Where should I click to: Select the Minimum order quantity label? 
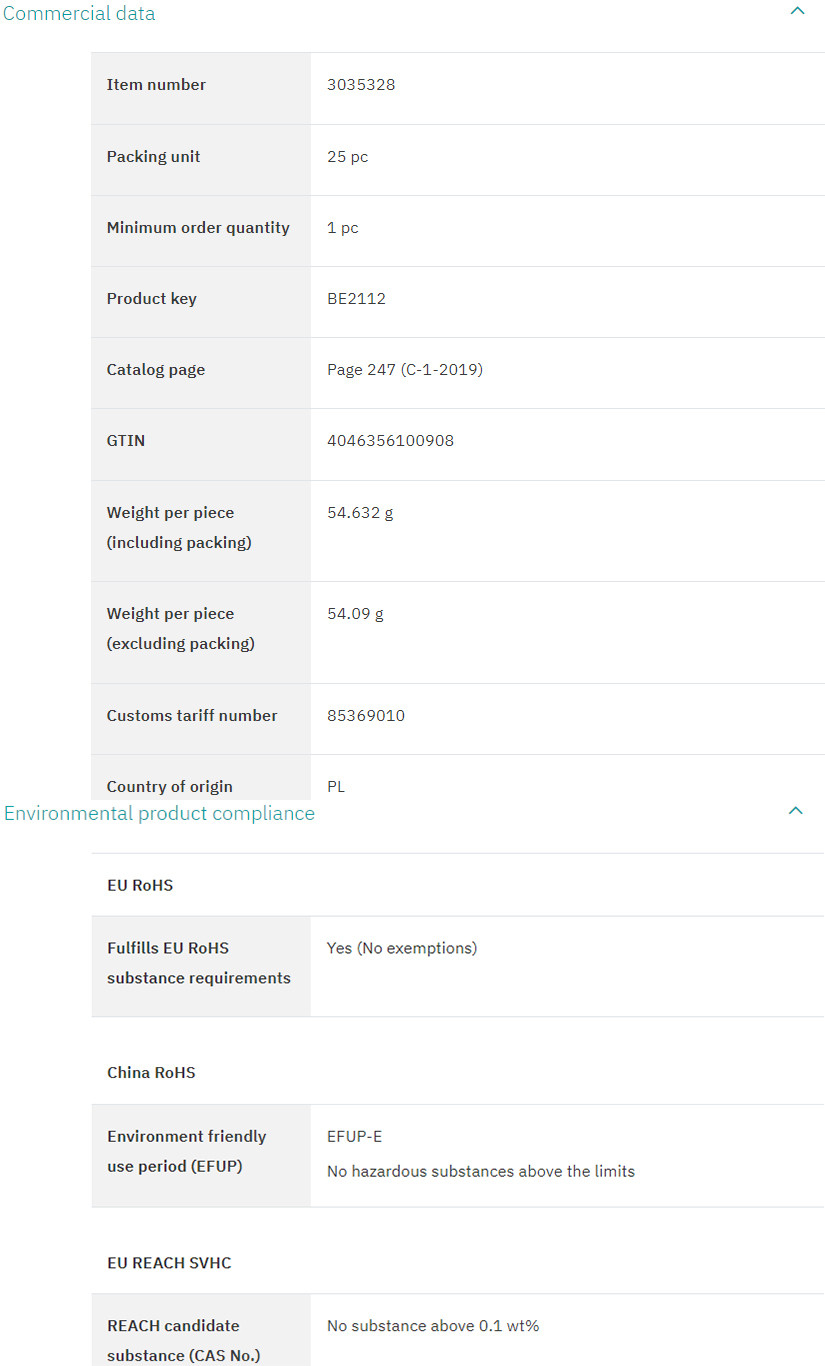(x=198, y=228)
